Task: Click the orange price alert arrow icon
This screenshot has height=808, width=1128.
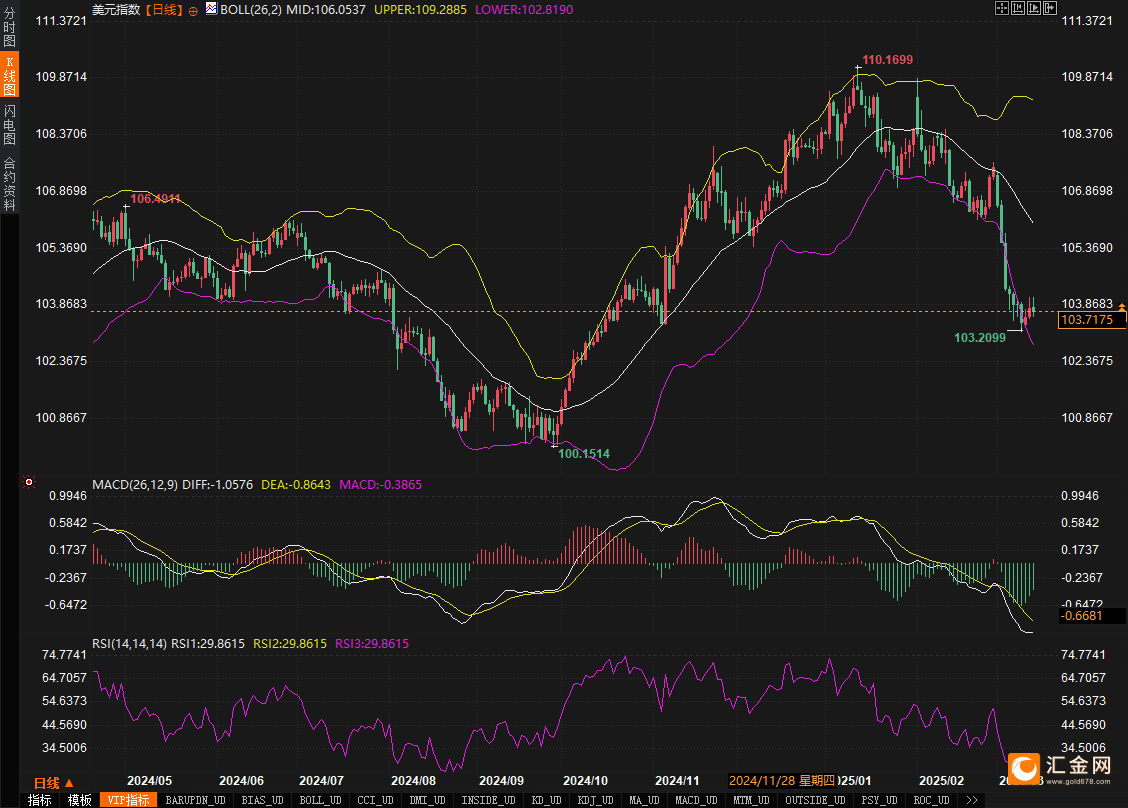Action: tap(1121, 307)
